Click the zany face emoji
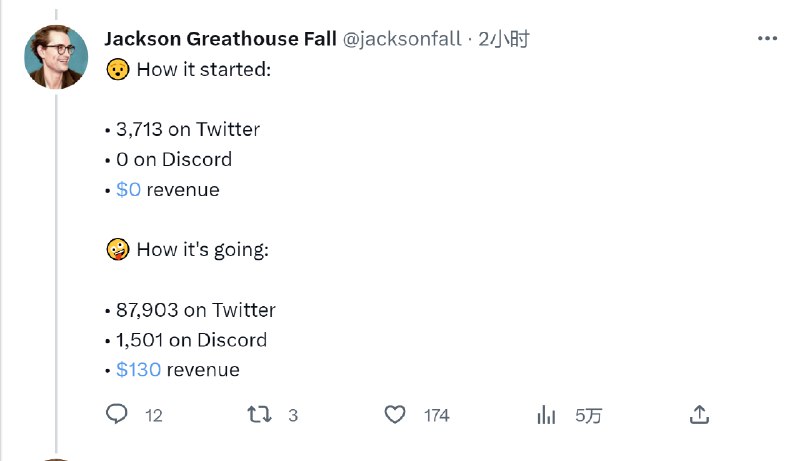The height and width of the screenshot is (461, 800). point(117,250)
